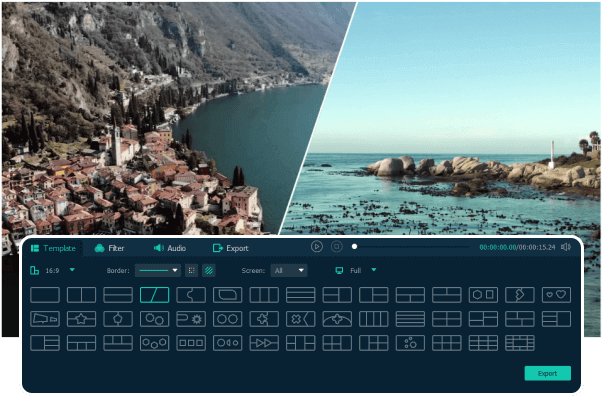Viewport: 603px width, 396px height.
Task: Click the playback progress slider handle
Action: coord(355,246)
